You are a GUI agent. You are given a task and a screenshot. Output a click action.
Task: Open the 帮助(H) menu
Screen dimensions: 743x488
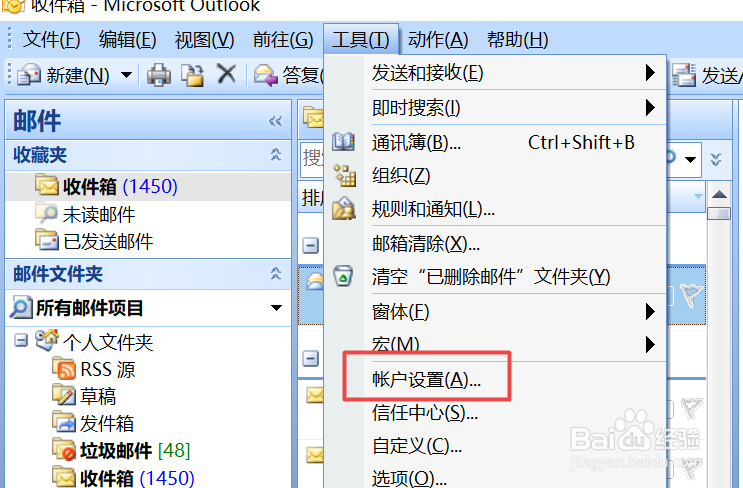[517, 39]
